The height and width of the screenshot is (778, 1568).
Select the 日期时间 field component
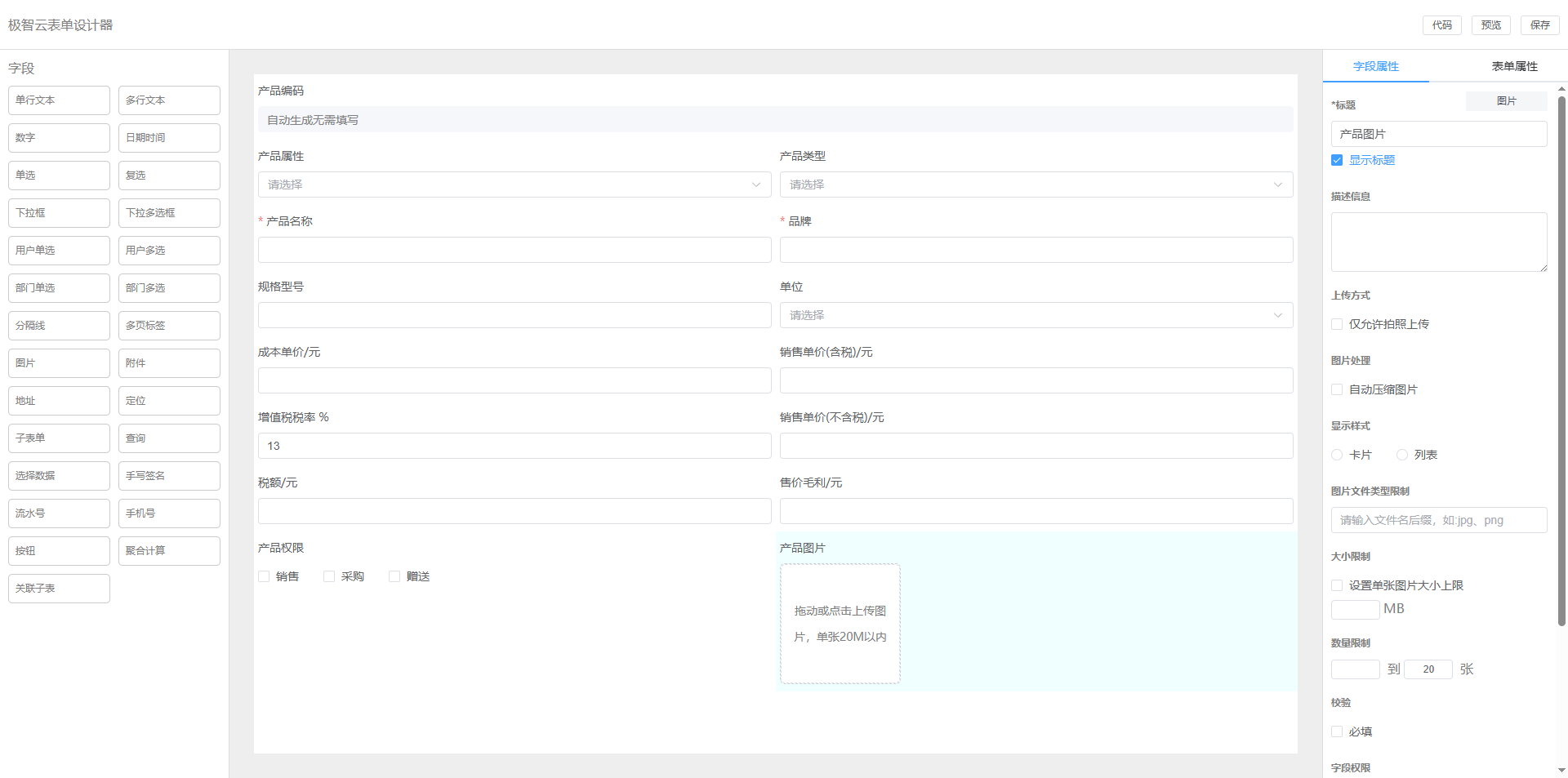tap(169, 138)
